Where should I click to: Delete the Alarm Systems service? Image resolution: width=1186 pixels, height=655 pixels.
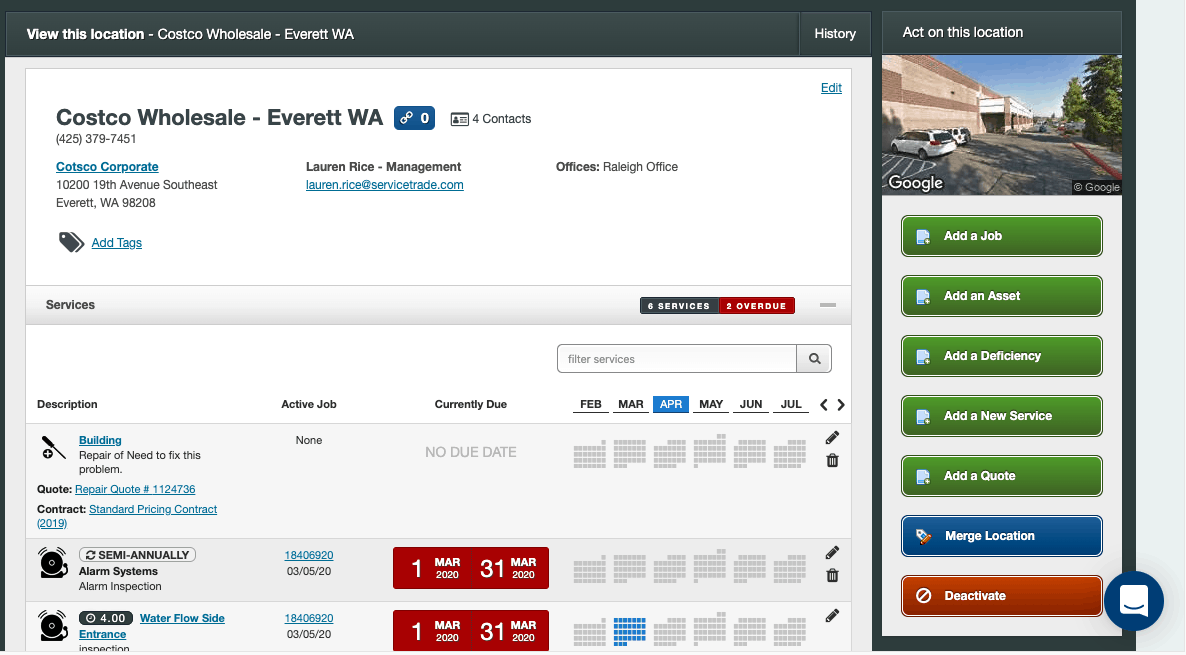(832, 576)
